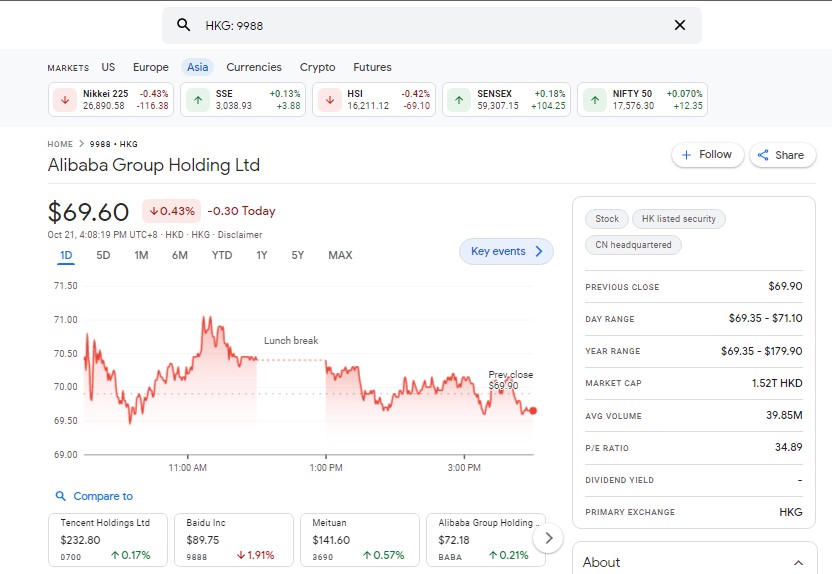Click the CN headquartered chip
This screenshot has width=832, height=574.
point(633,245)
